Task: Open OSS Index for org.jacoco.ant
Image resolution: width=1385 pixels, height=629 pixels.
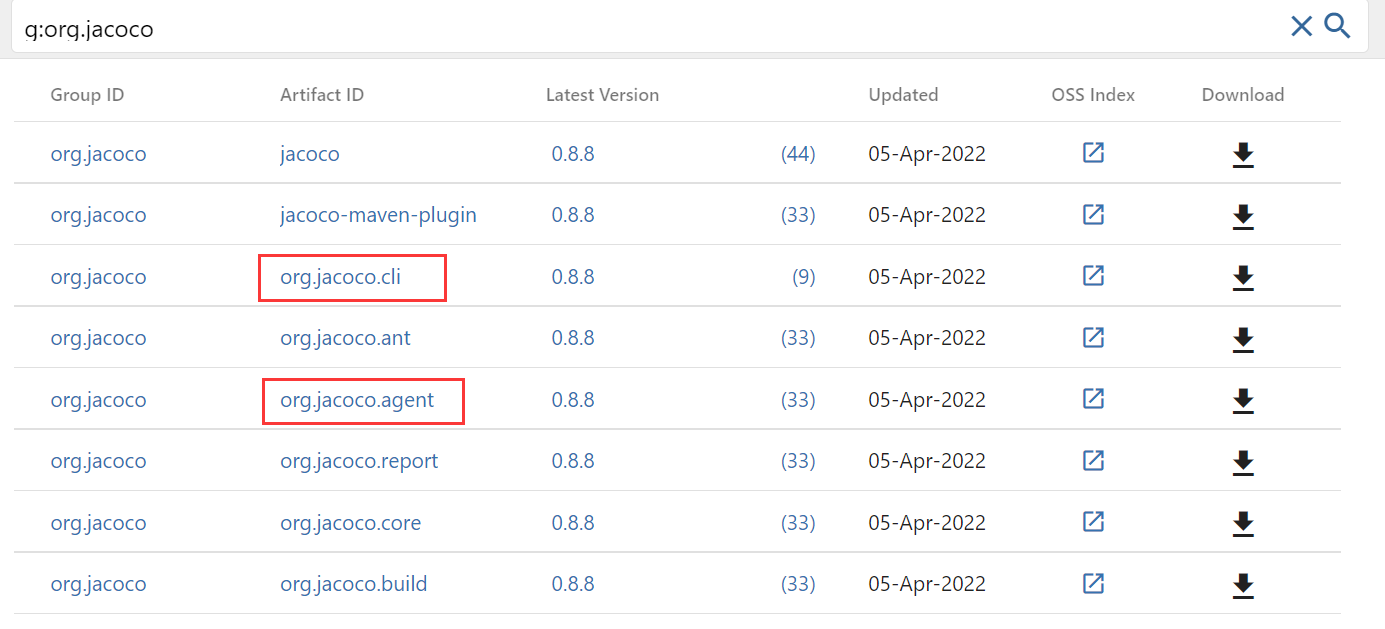Action: click(x=1093, y=337)
